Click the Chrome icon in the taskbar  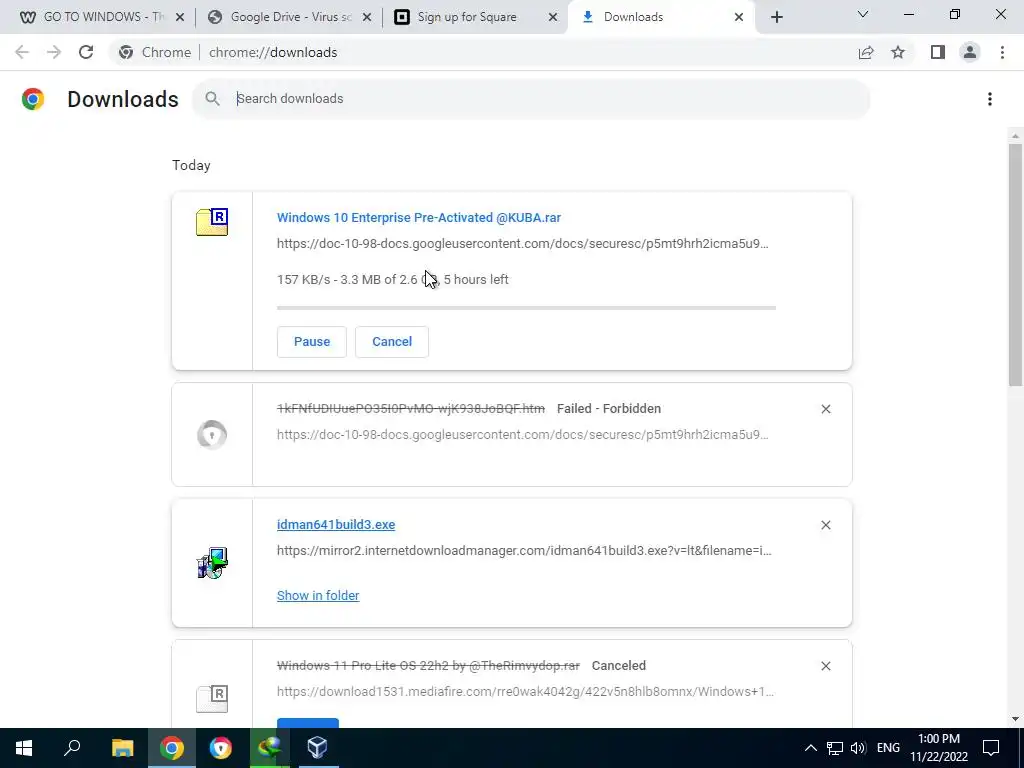(171, 748)
